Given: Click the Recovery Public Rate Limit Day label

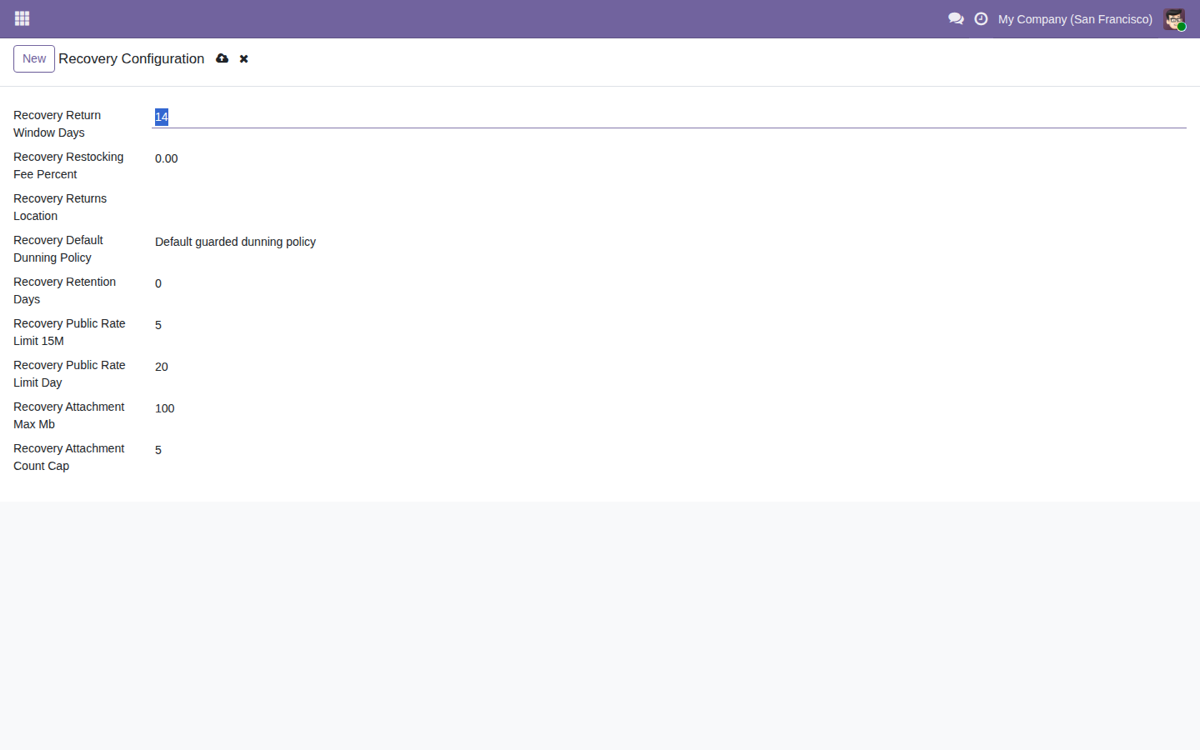Looking at the screenshot, I should [69, 374].
